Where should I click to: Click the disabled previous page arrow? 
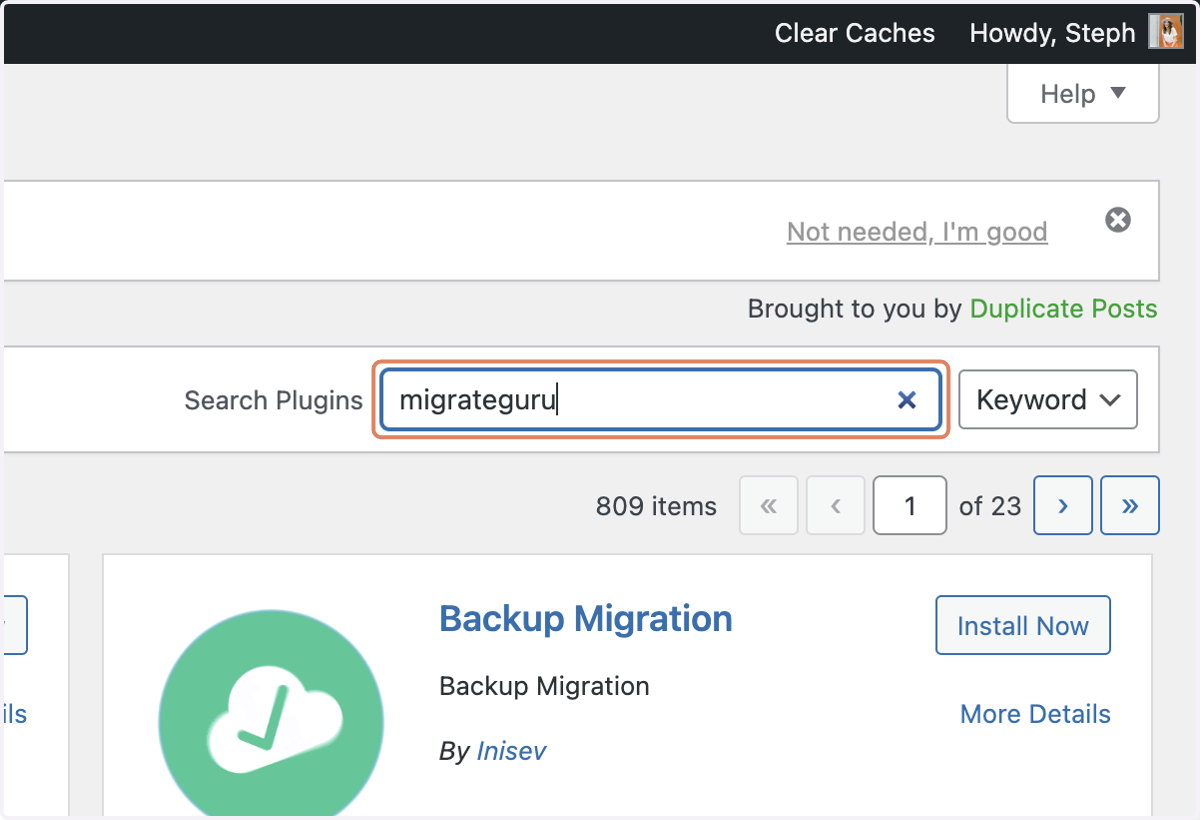pos(835,506)
